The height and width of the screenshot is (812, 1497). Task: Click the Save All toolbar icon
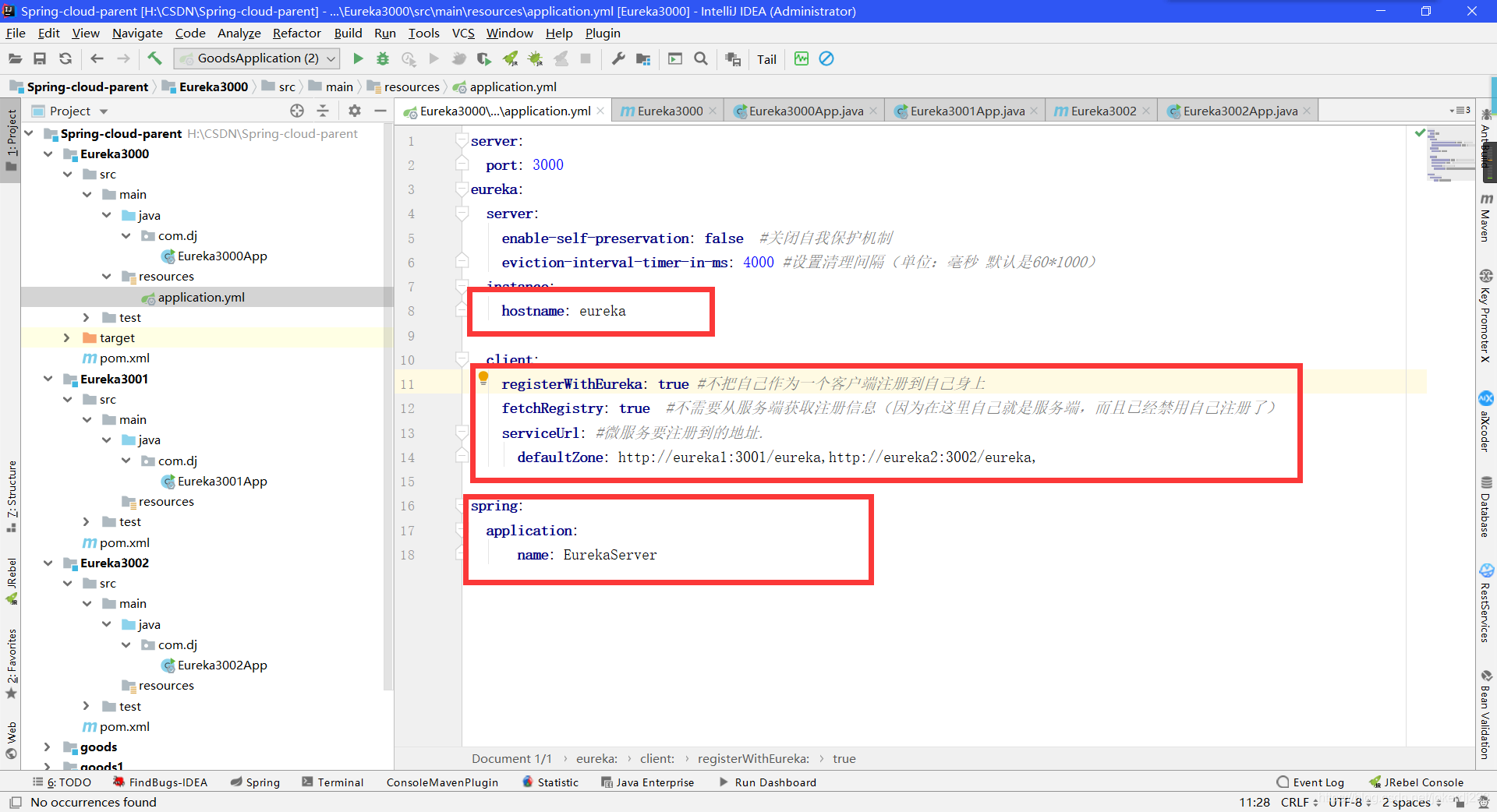coord(40,58)
